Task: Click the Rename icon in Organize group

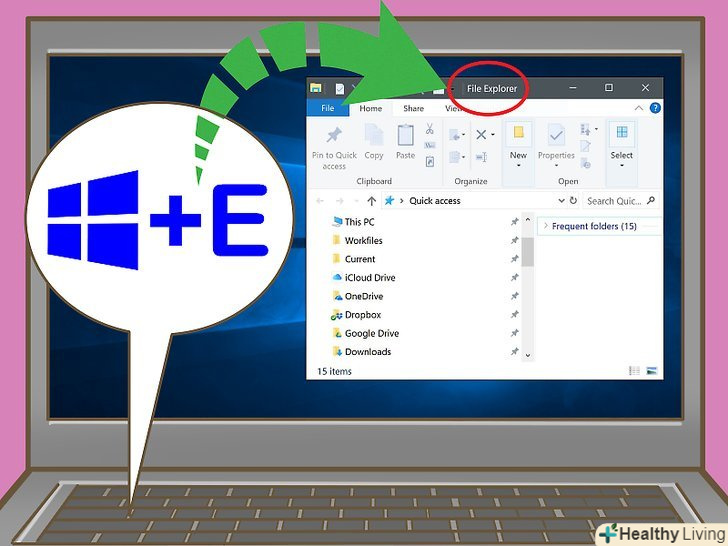Action: click(x=481, y=157)
